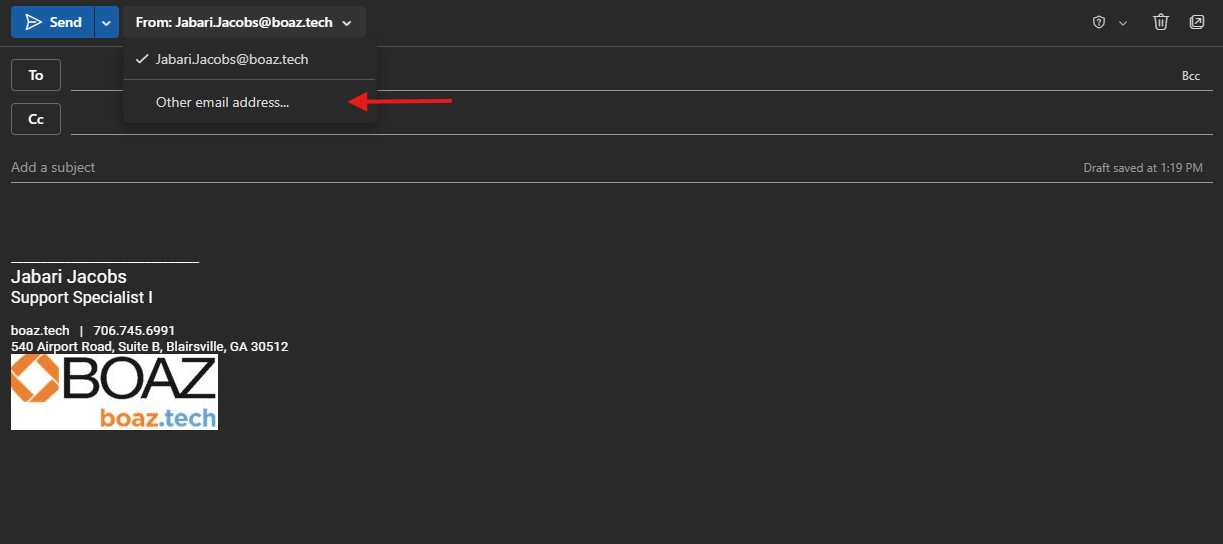Click the Cc recipients button
The width and height of the screenshot is (1223, 544).
(x=36, y=119)
